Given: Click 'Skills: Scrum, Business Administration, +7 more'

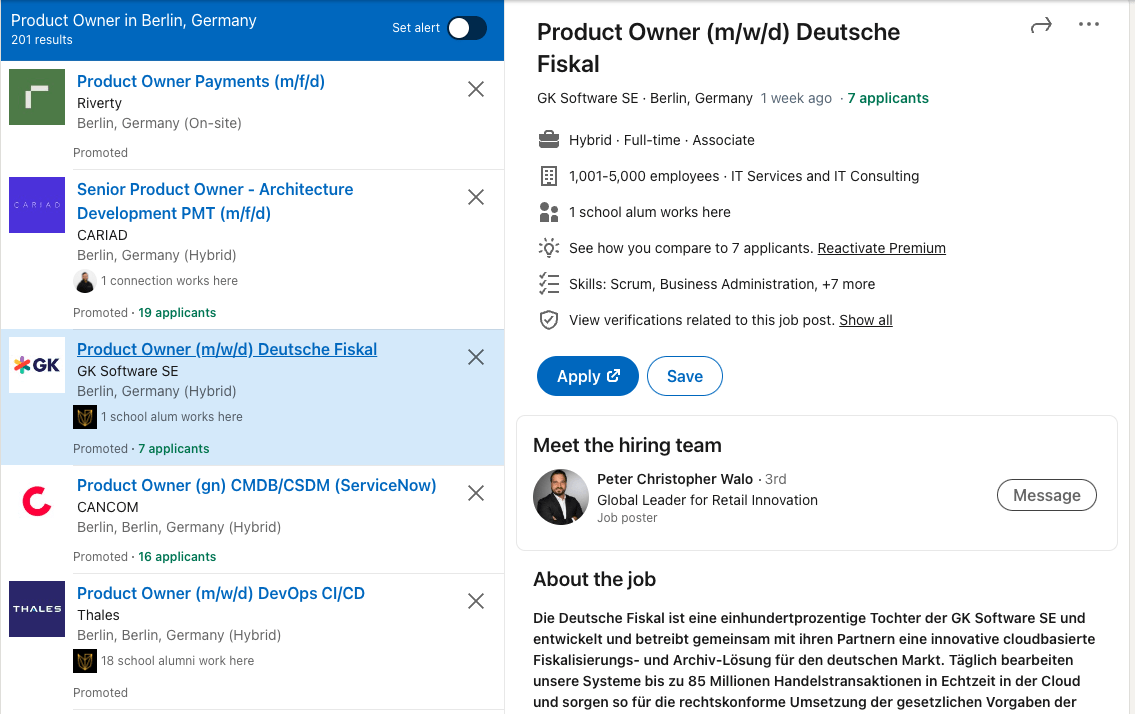Looking at the screenshot, I should coord(722,284).
